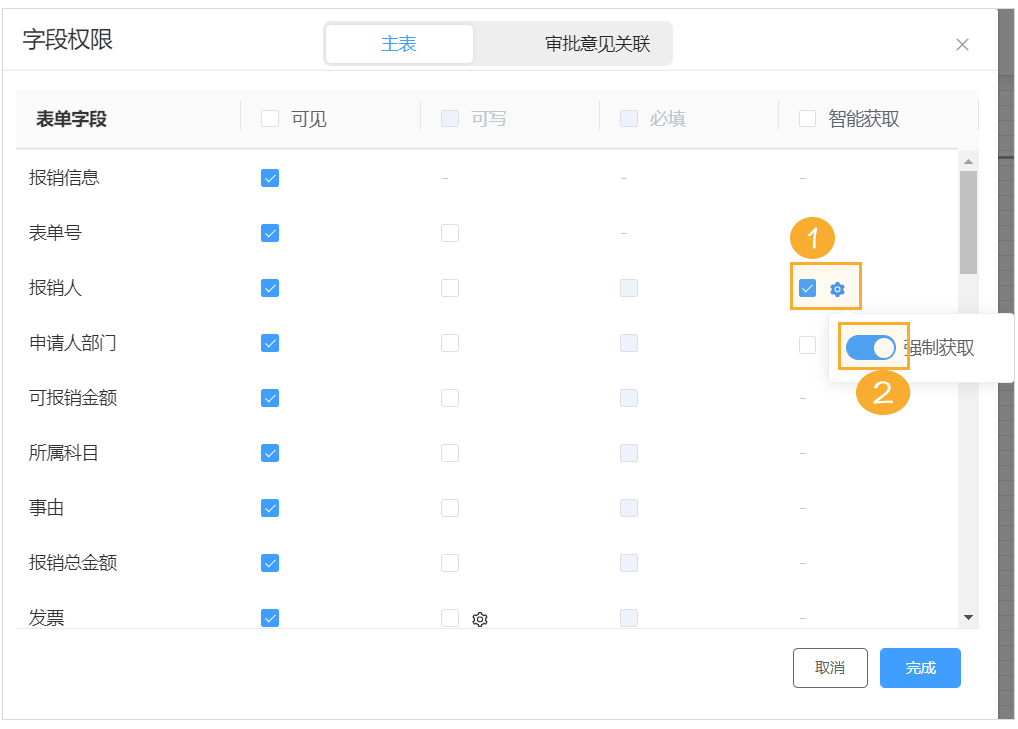Check the 必填 column header checkbox
This screenshot has width=1018, height=729.
click(628, 118)
